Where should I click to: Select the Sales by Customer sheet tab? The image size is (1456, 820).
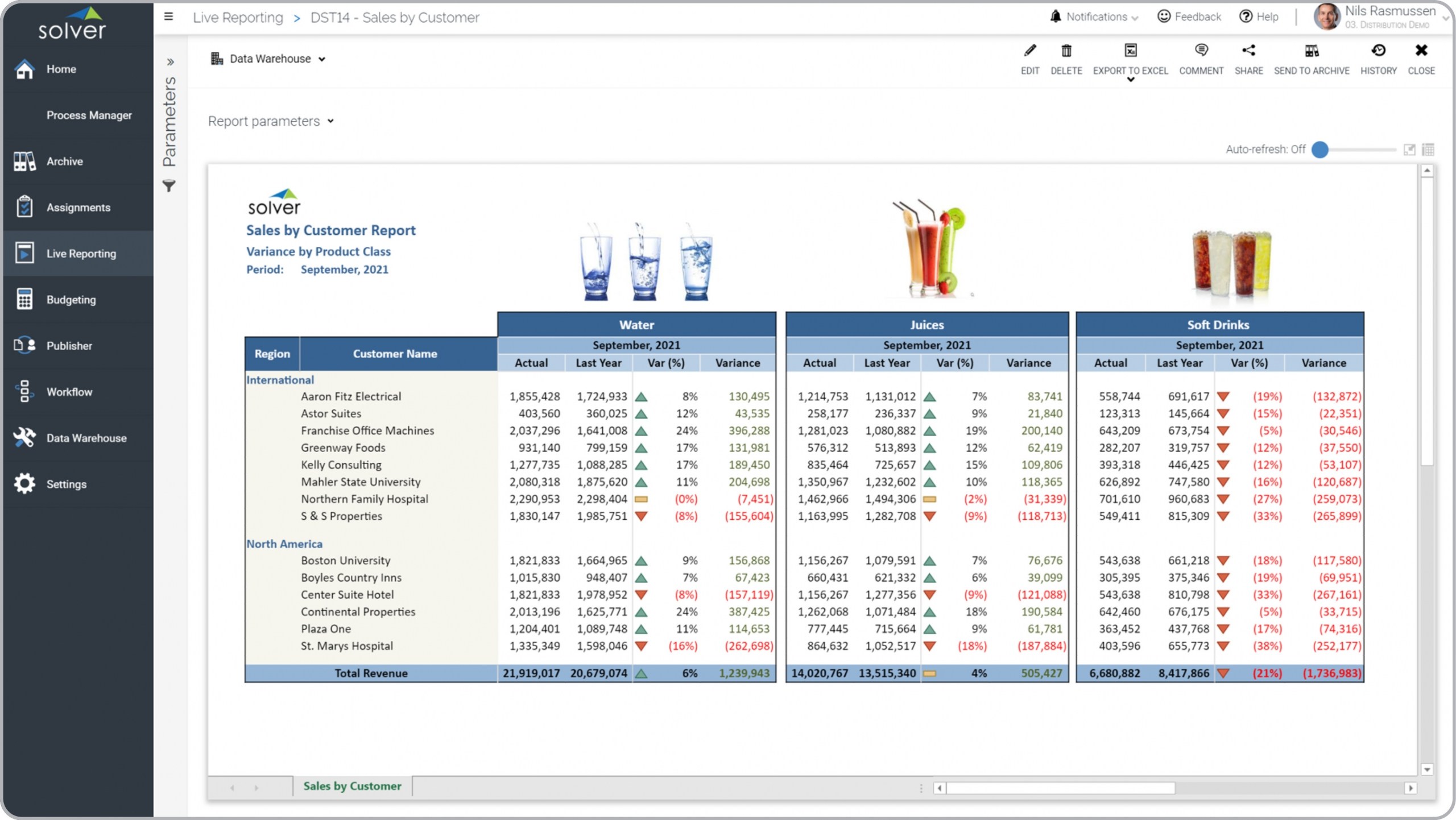352,786
